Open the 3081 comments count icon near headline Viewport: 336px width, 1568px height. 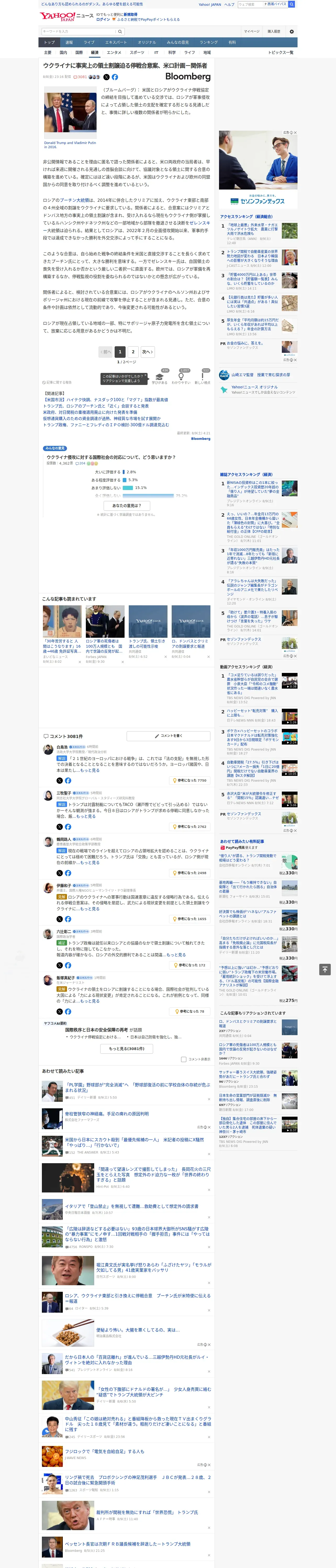[x=80, y=77]
